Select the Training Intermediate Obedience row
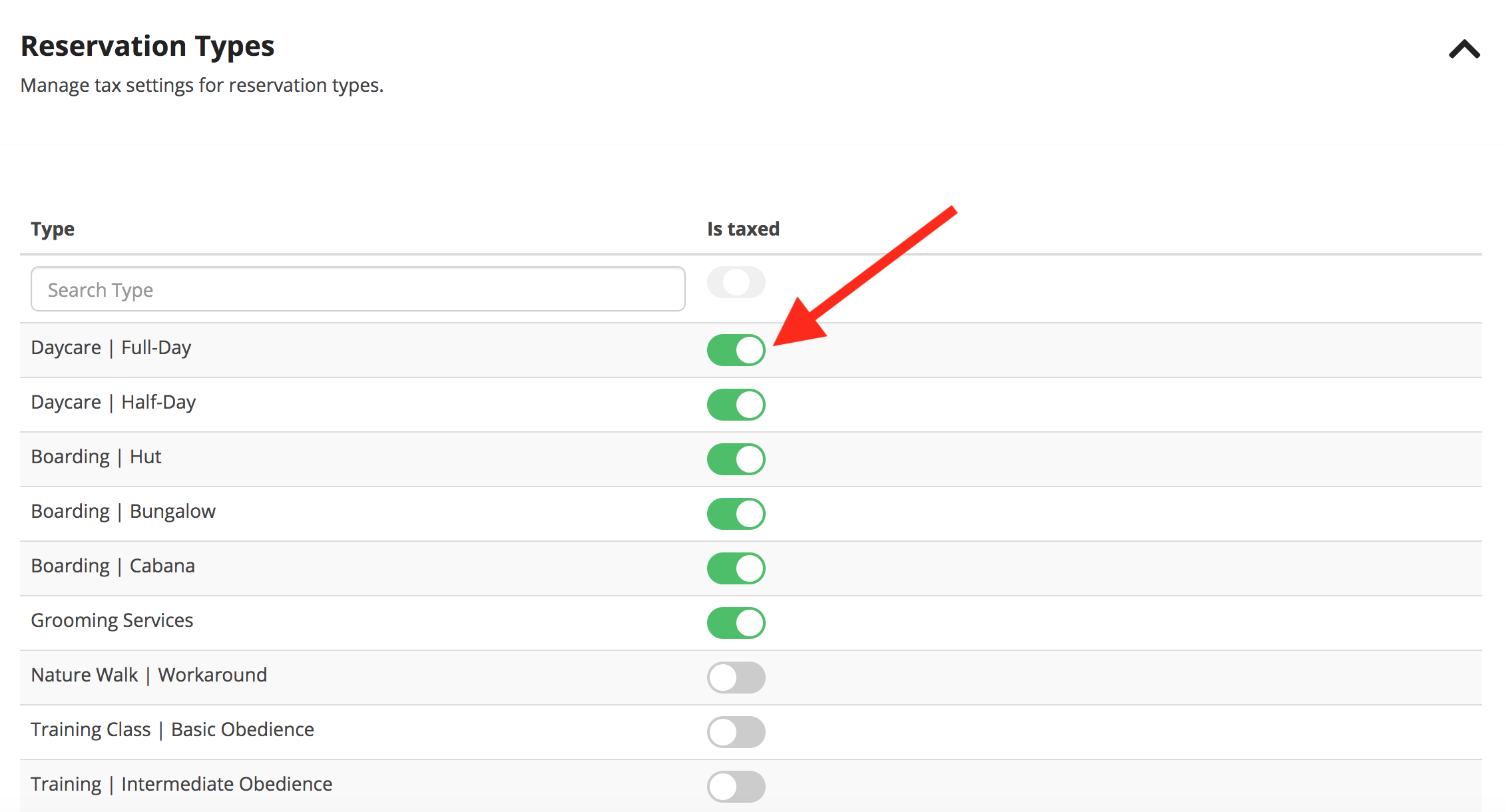This screenshot has height=812, width=1506. pyautogui.click(x=182, y=783)
